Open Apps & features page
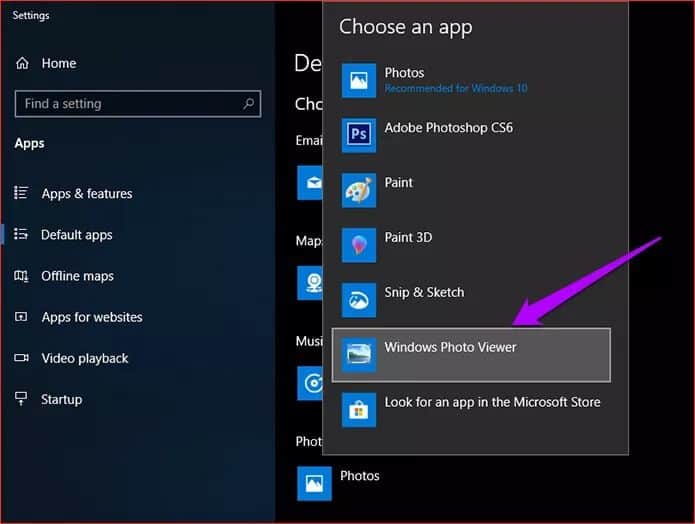Screen dimensions: 695x524 coord(87,194)
